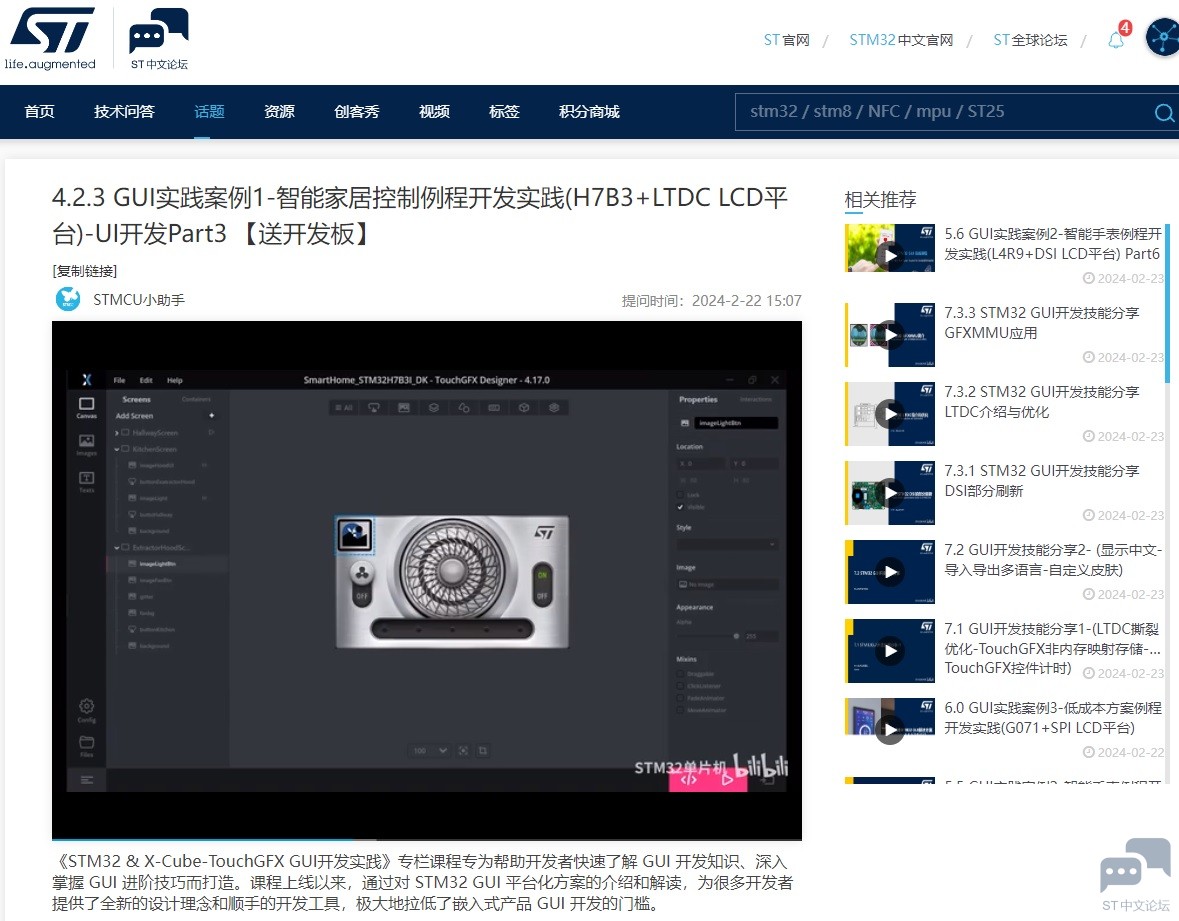This screenshot has width=1179, height=921.
Task: Collapse the KitchenScreen tree node
Action: (117, 449)
